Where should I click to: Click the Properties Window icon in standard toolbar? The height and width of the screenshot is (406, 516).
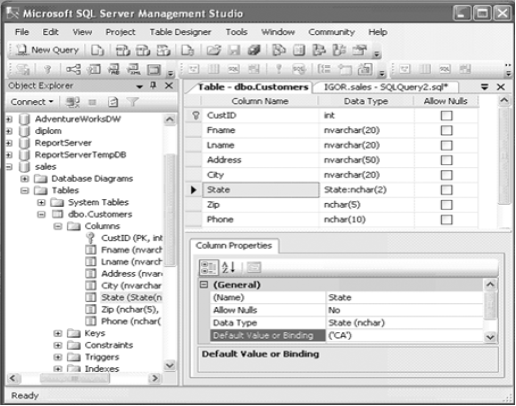pyautogui.click(x=360, y=50)
